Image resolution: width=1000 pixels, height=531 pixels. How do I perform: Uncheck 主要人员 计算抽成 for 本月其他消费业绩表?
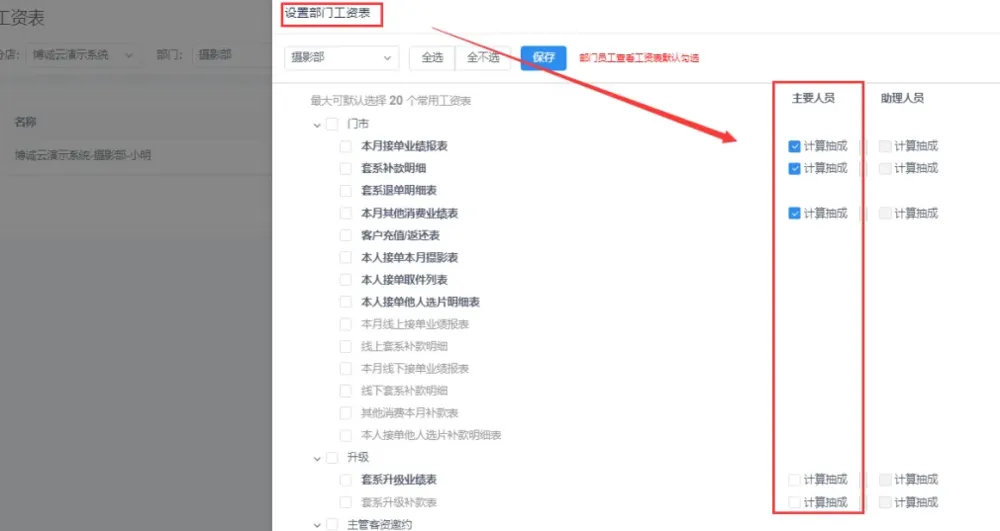794,213
